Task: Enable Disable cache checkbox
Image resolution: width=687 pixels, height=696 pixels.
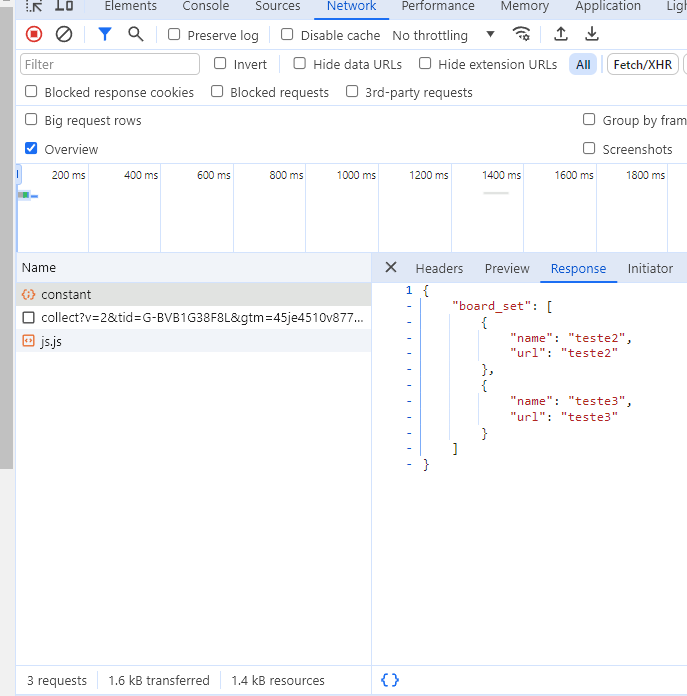Action: coord(287,34)
